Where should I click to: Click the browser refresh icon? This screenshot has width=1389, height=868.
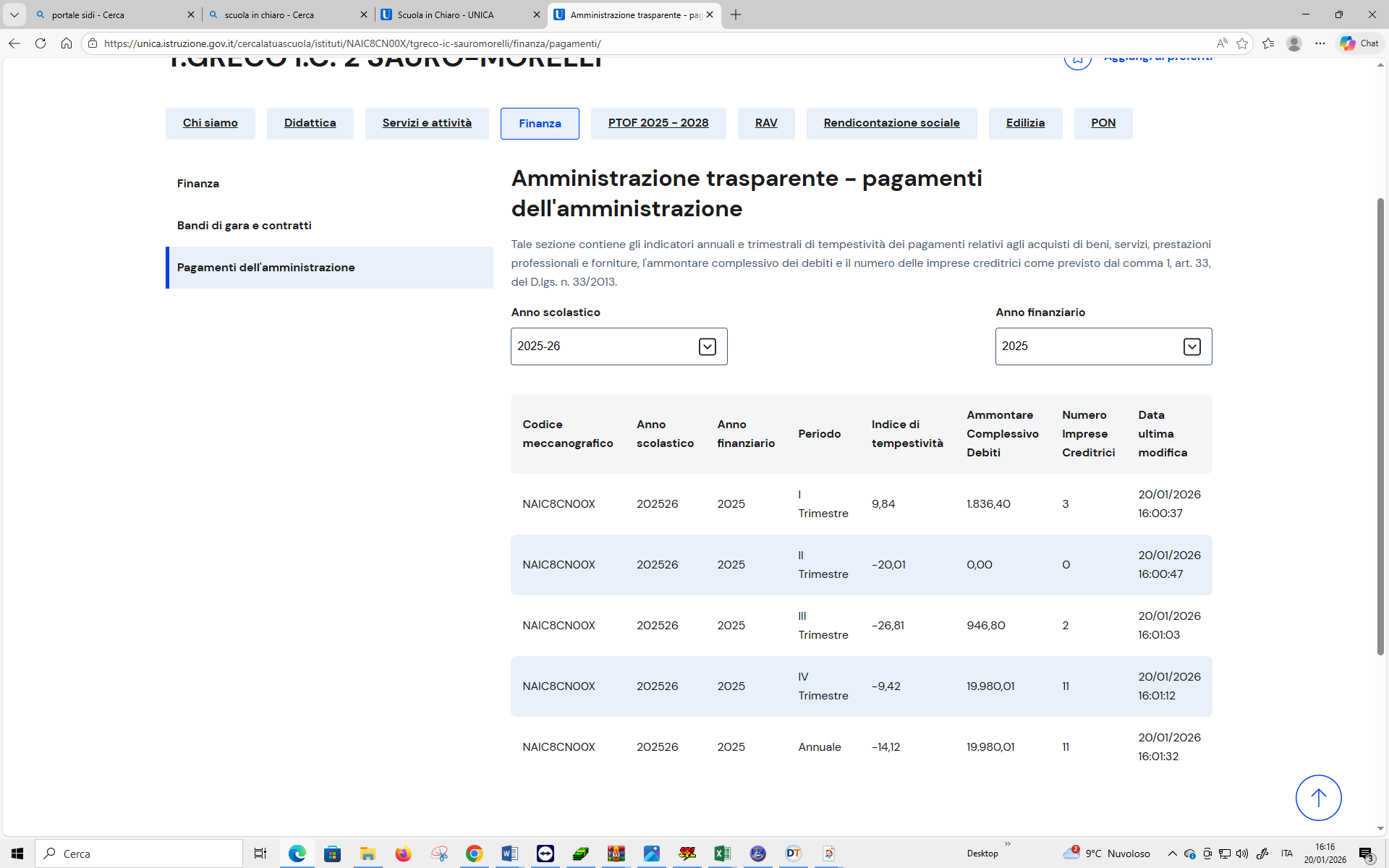[41, 43]
